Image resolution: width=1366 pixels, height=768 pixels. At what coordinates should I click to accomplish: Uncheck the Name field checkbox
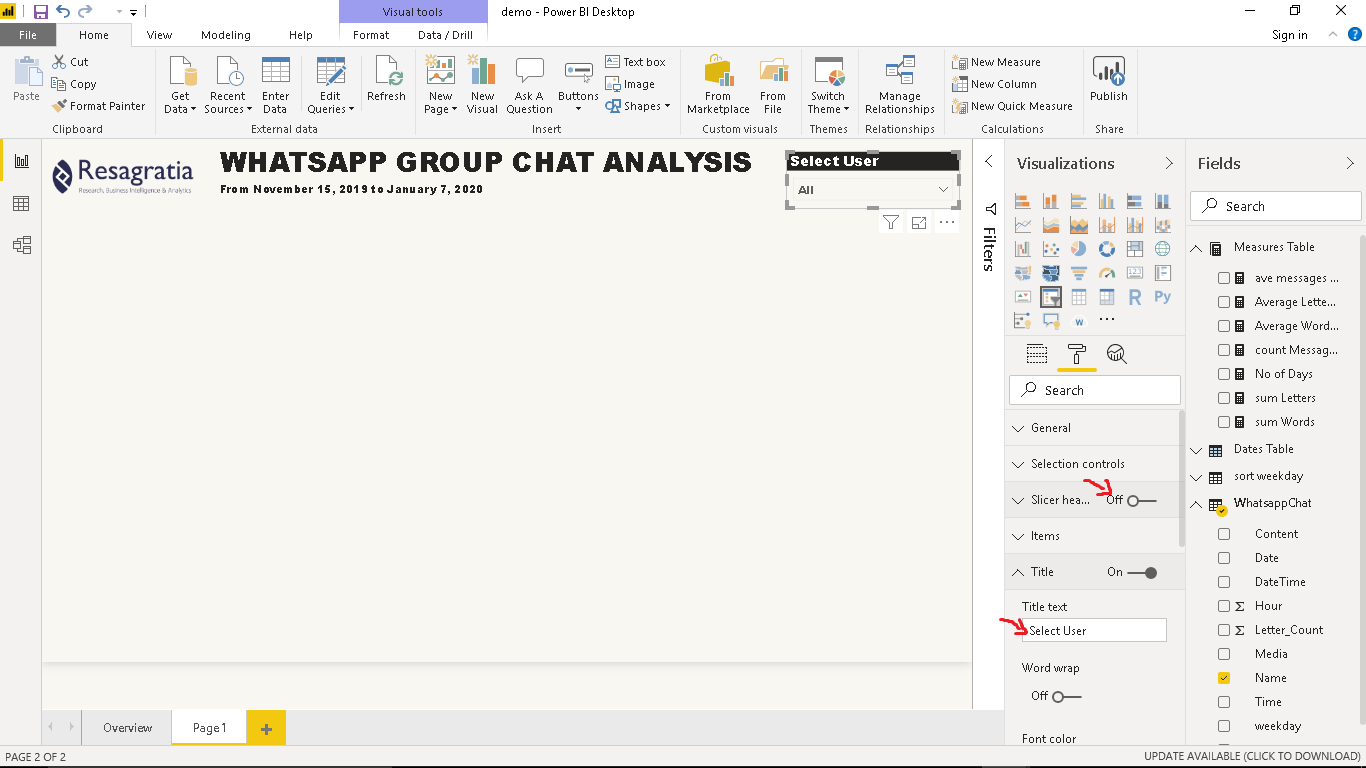tap(1224, 678)
